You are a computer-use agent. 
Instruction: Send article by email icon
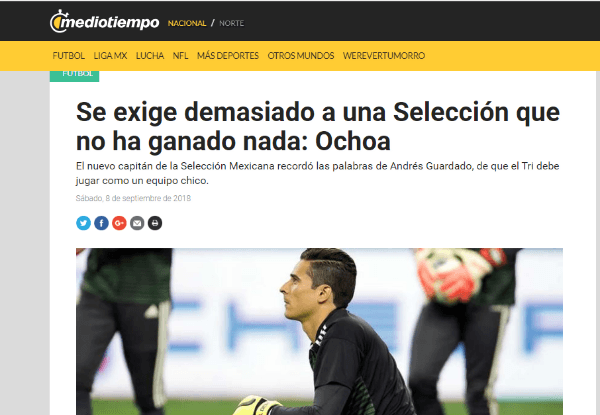click(137, 223)
